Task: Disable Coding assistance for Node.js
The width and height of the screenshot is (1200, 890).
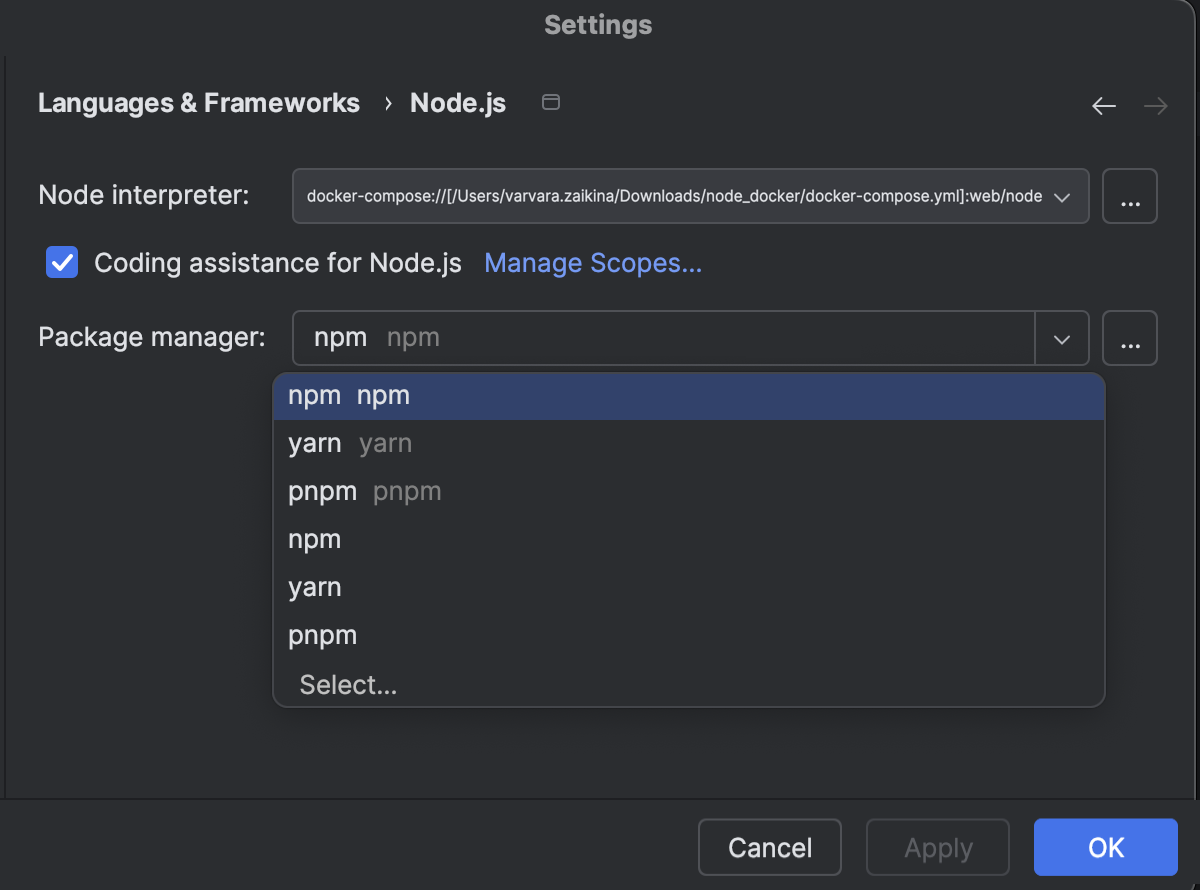Action: tap(61, 262)
